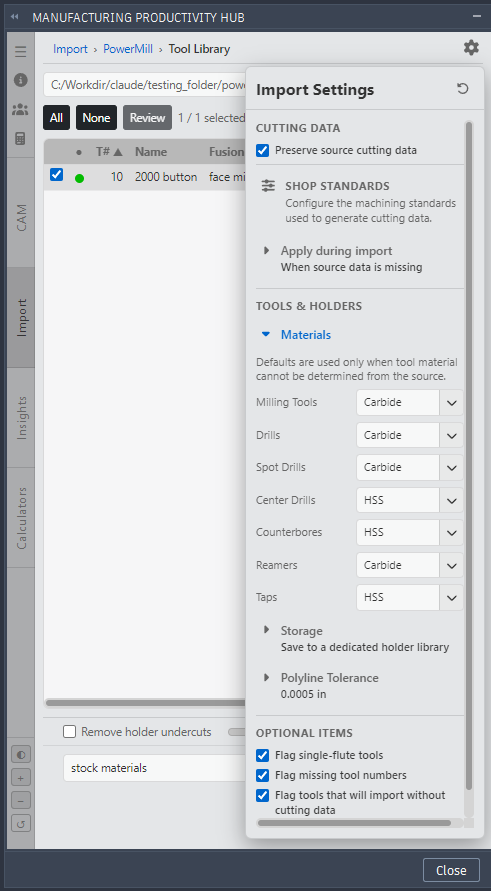Click the zoom out minus icon
Viewport: 491px width, 891px height.
pyautogui.click(x=21, y=800)
